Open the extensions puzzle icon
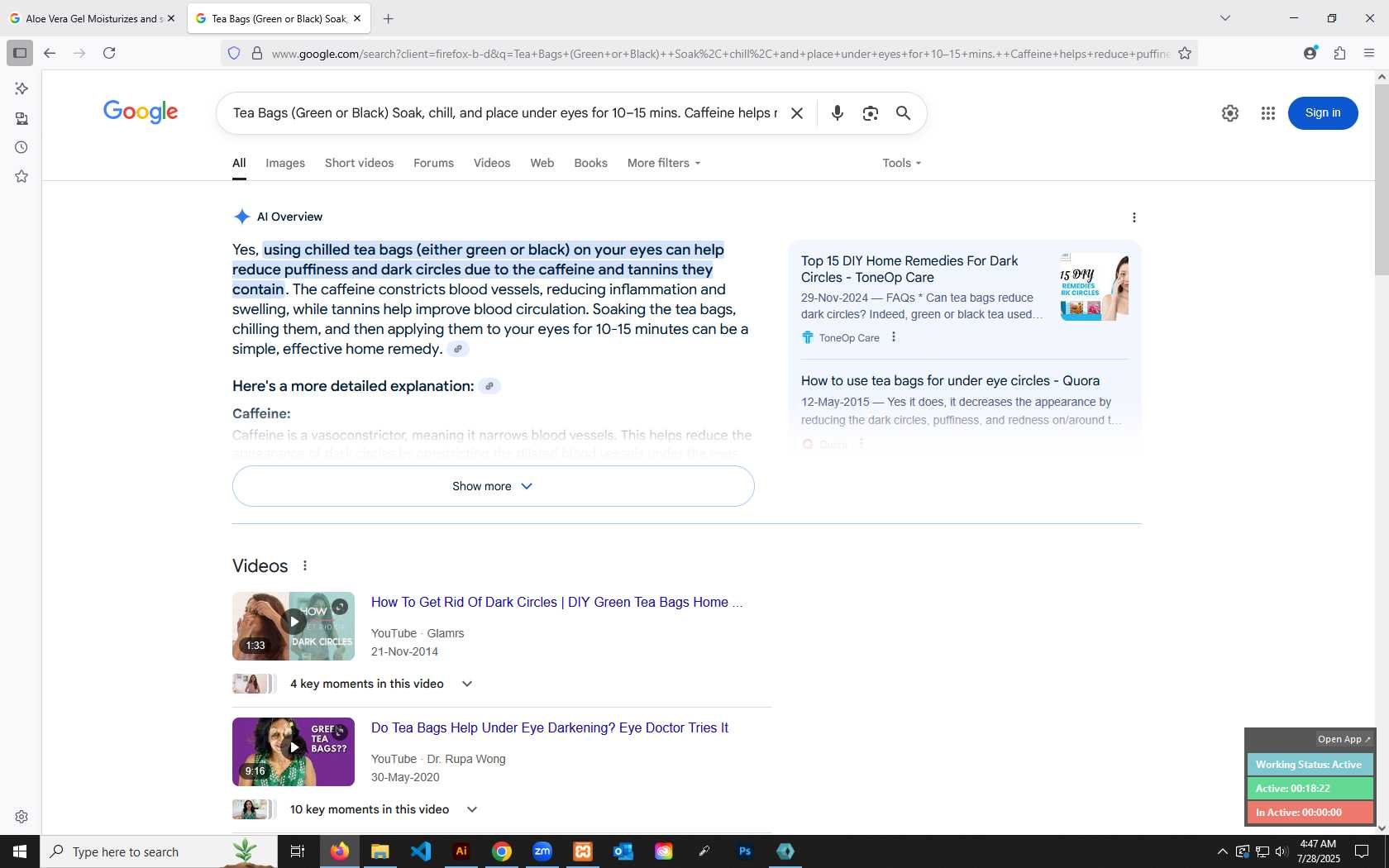Screen dimensions: 1389x868 1340,53
